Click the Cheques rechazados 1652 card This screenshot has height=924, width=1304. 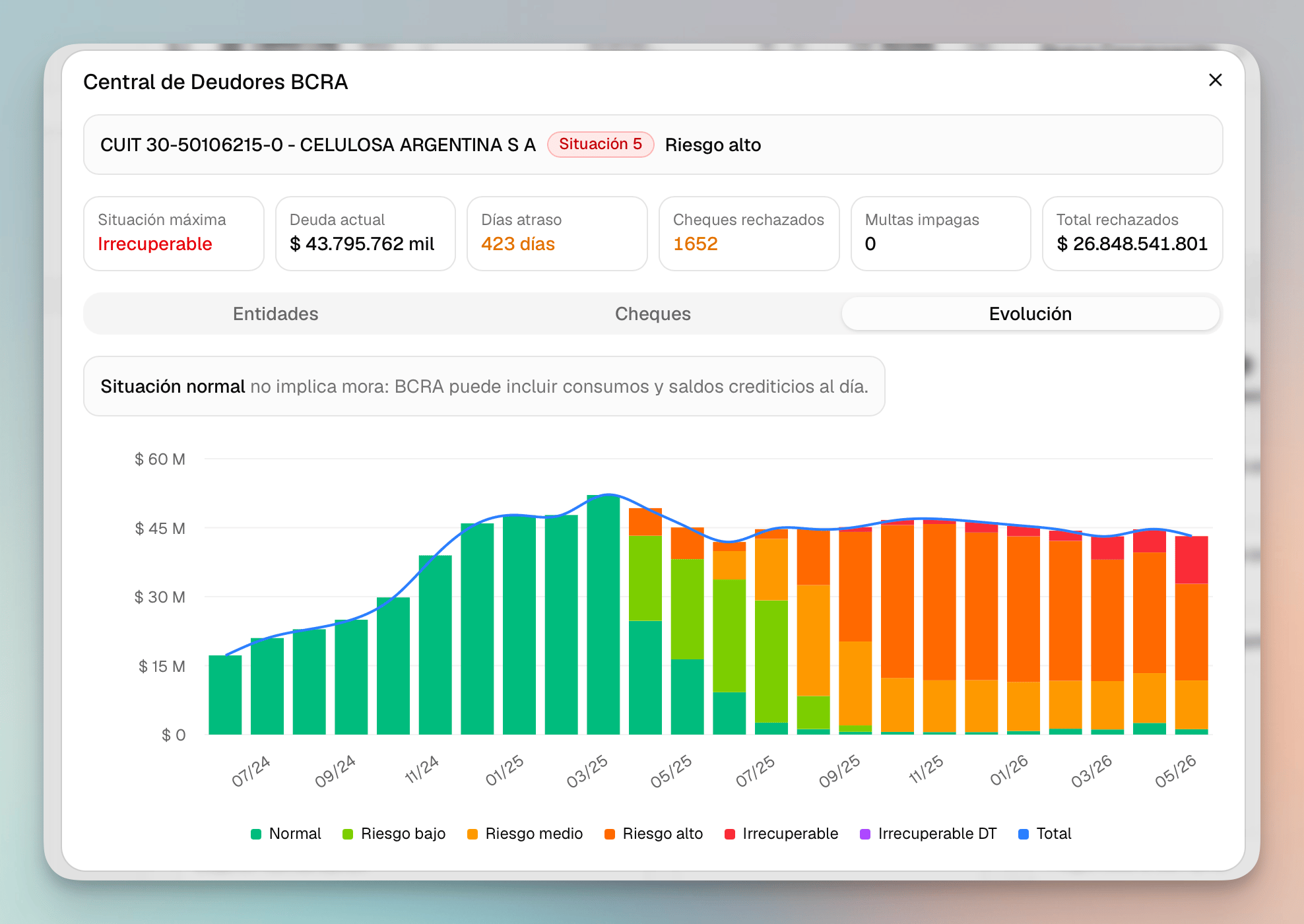(x=749, y=233)
